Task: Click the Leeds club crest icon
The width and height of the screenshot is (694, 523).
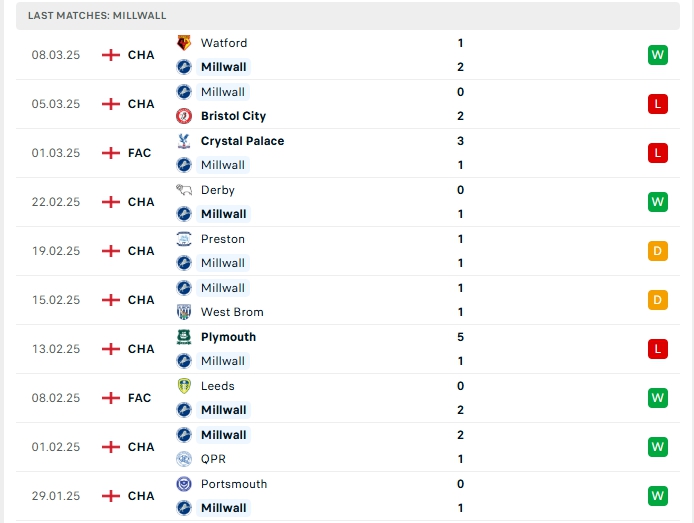Action: 184,386
